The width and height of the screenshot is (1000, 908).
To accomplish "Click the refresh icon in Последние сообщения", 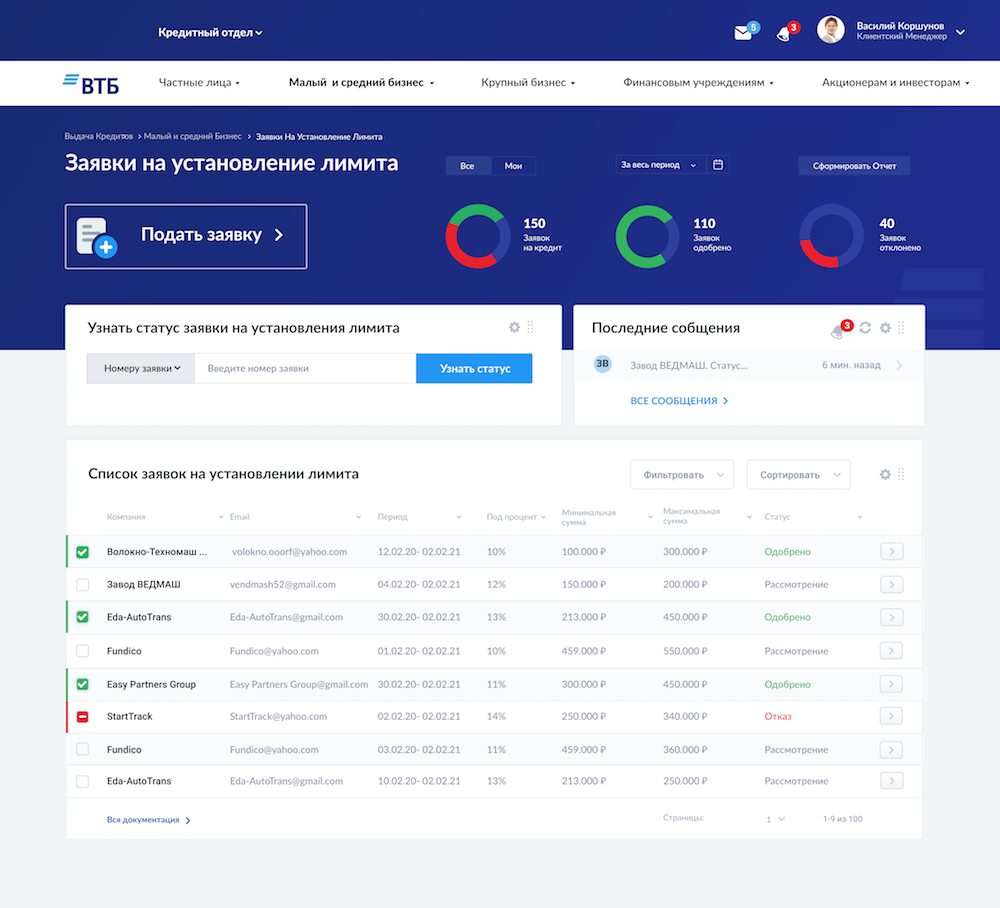I will point(865,328).
